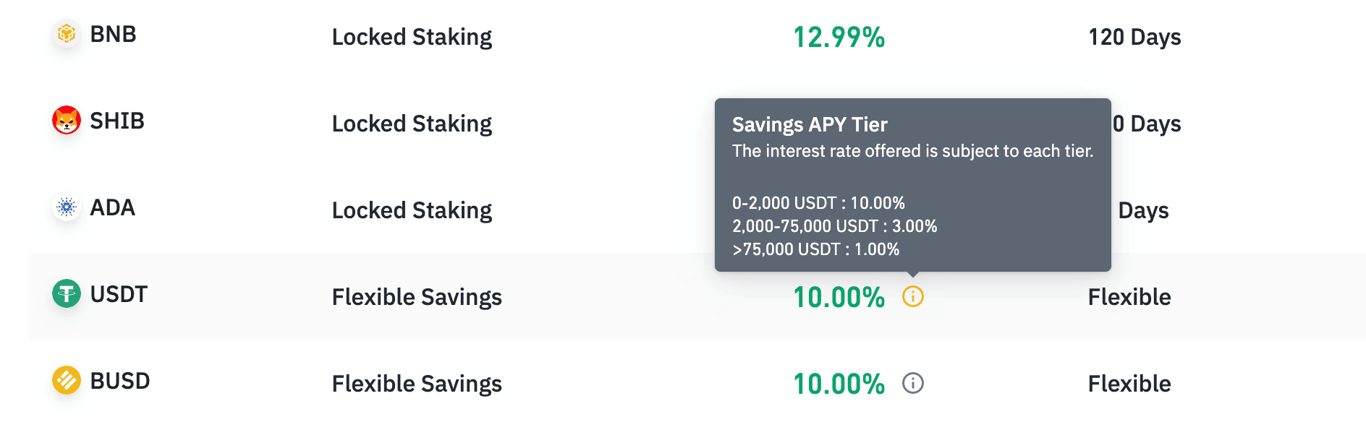Click the yellow info icon beside USDT rate
The image size is (1366, 422).
(913, 296)
